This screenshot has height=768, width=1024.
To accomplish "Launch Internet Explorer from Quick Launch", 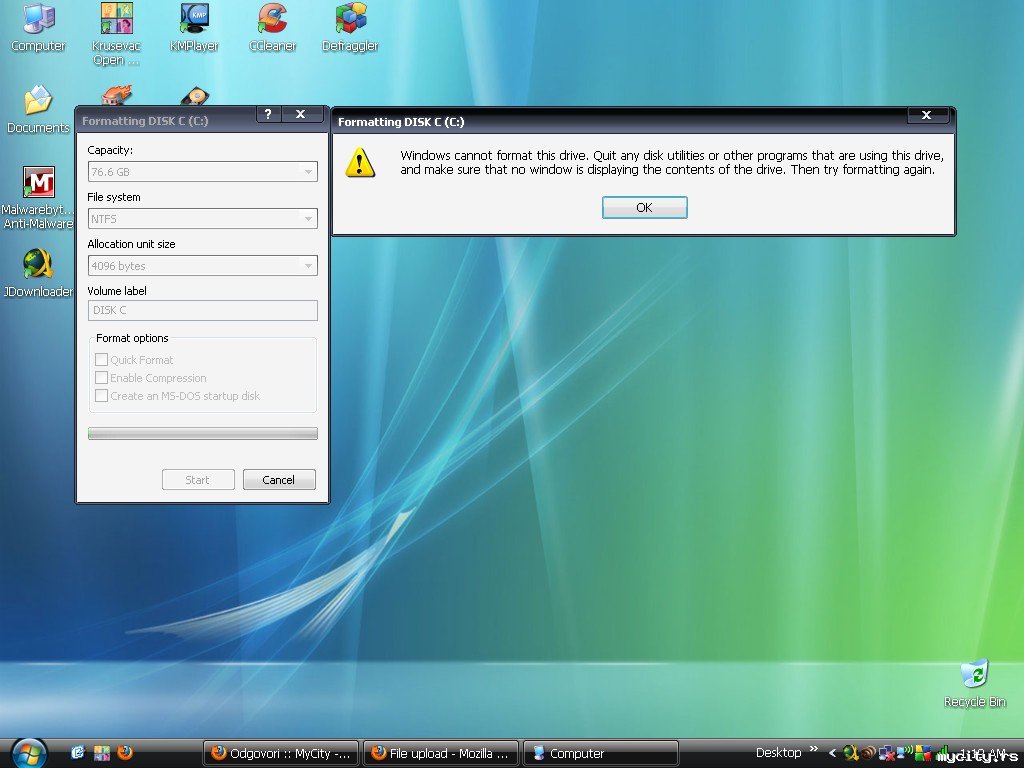I will pyautogui.click(x=78, y=753).
